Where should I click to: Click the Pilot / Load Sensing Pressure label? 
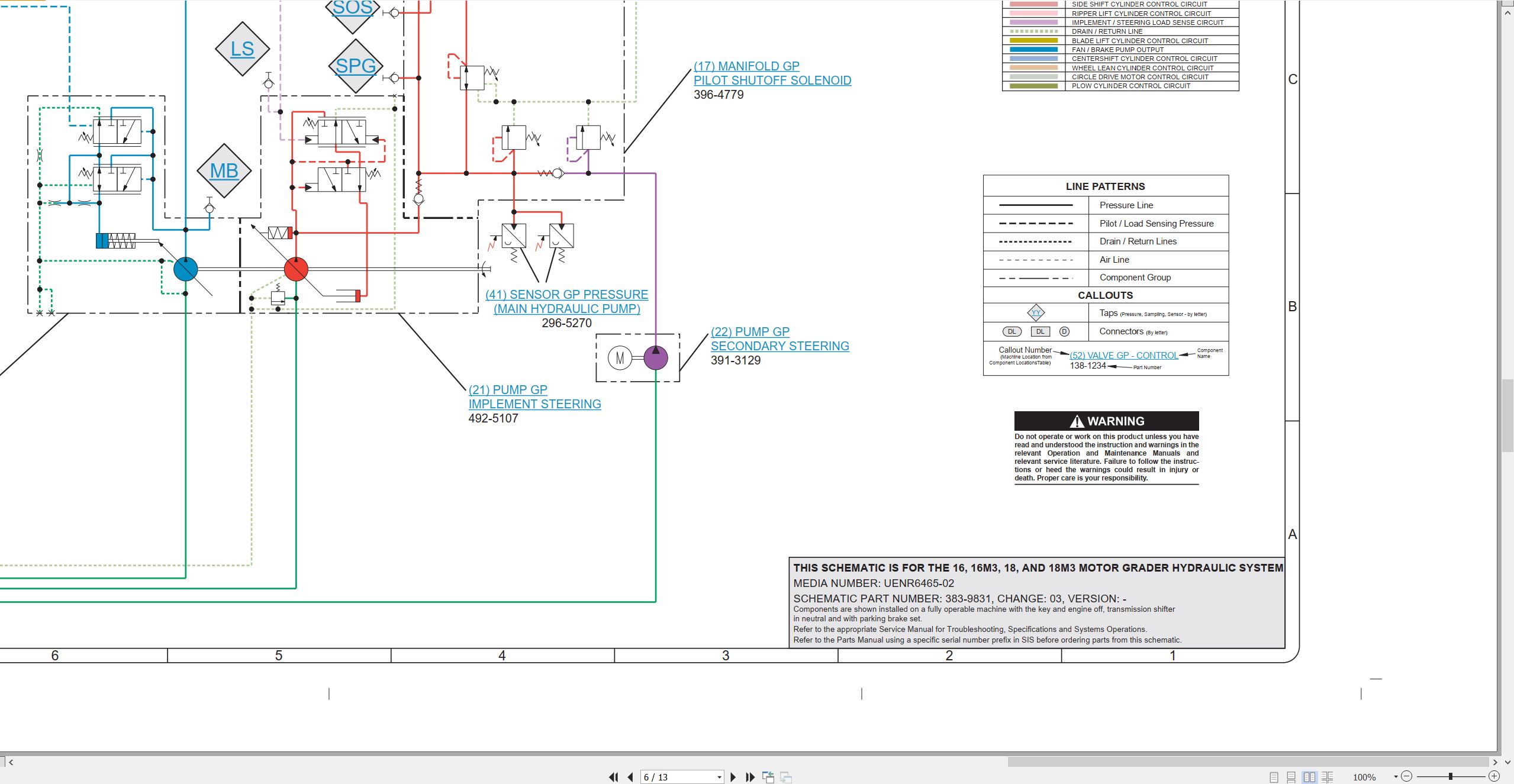click(x=1157, y=224)
